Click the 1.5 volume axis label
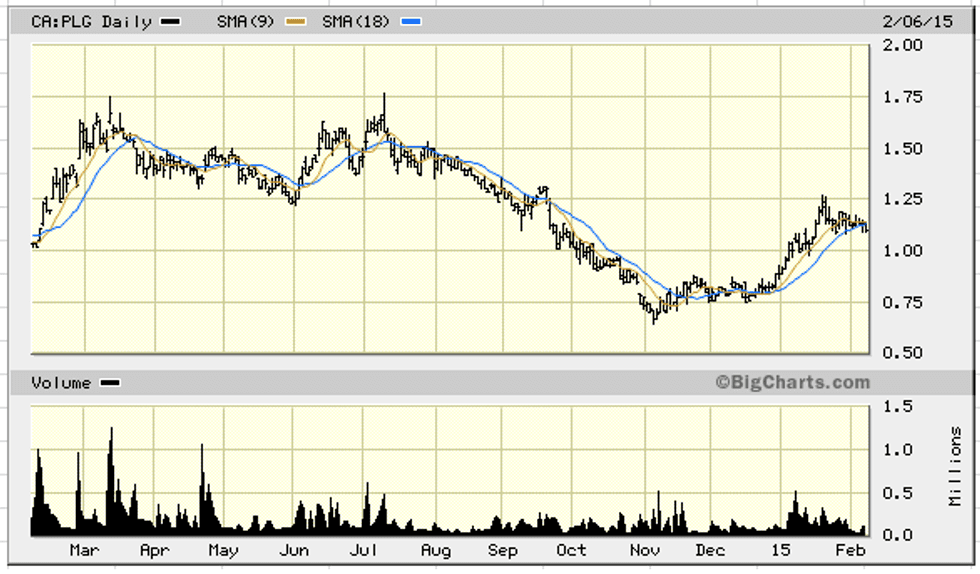Image resolution: width=980 pixels, height=574 pixels. click(897, 405)
